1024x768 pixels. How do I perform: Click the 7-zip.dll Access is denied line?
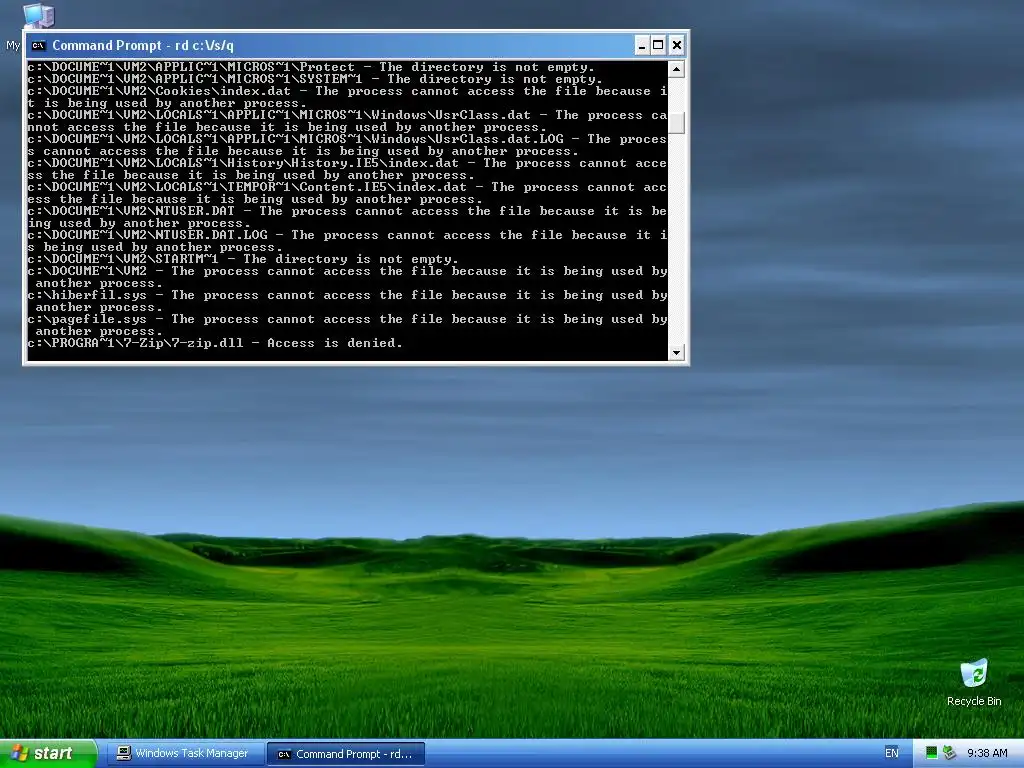coord(215,343)
